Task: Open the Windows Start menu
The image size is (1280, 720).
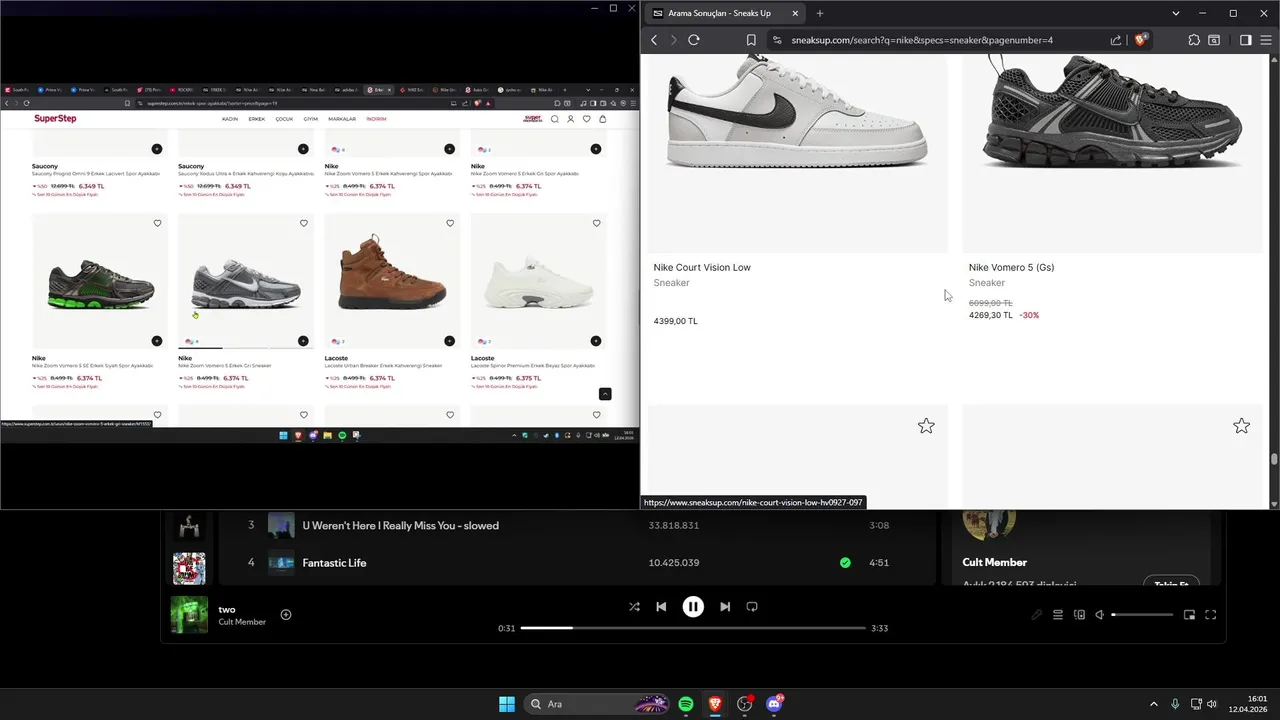Action: [507, 704]
